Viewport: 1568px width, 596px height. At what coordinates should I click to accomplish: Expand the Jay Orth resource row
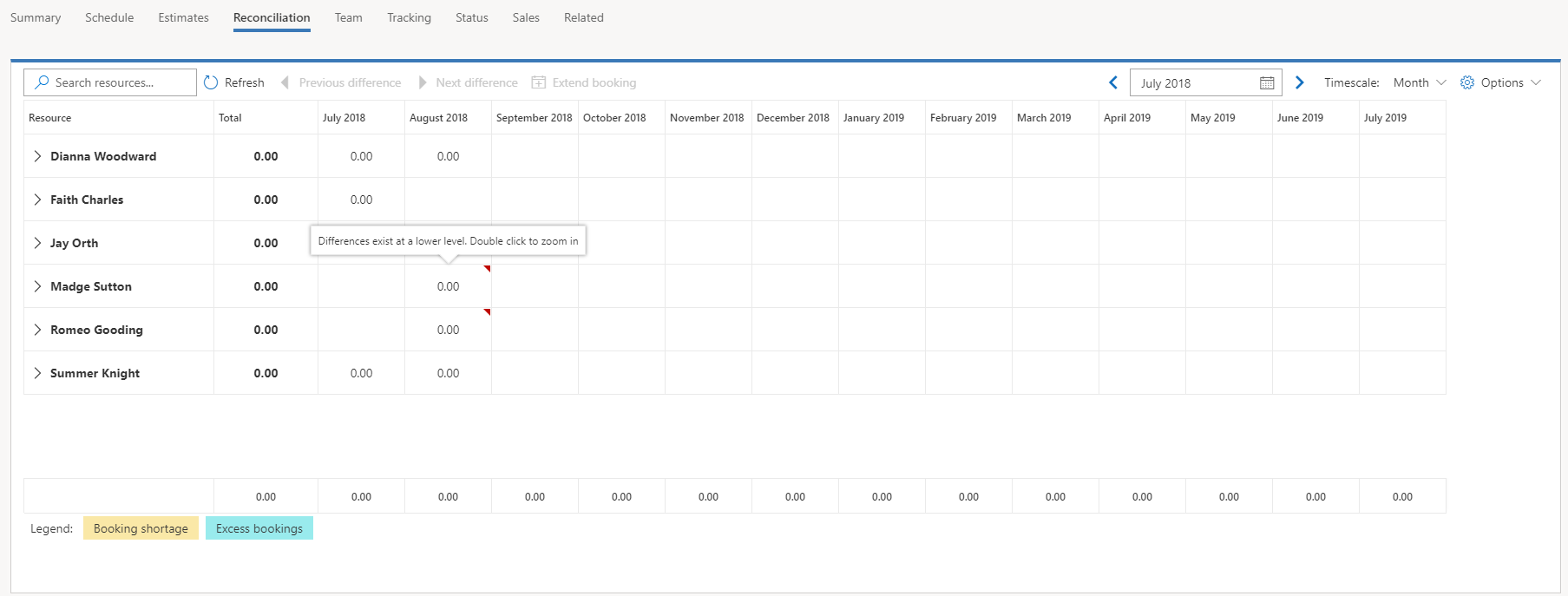tap(37, 243)
